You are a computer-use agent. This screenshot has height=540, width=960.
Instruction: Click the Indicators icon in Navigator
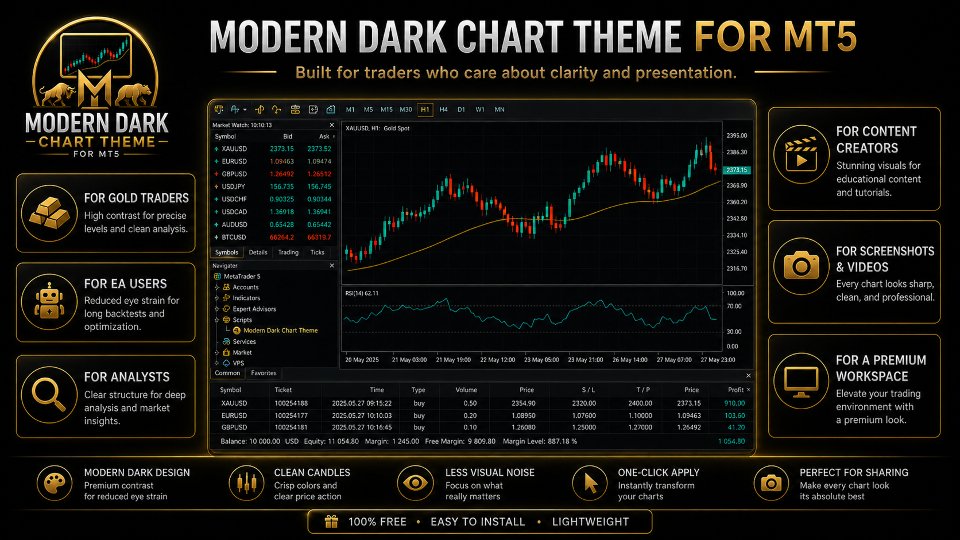click(x=227, y=298)
